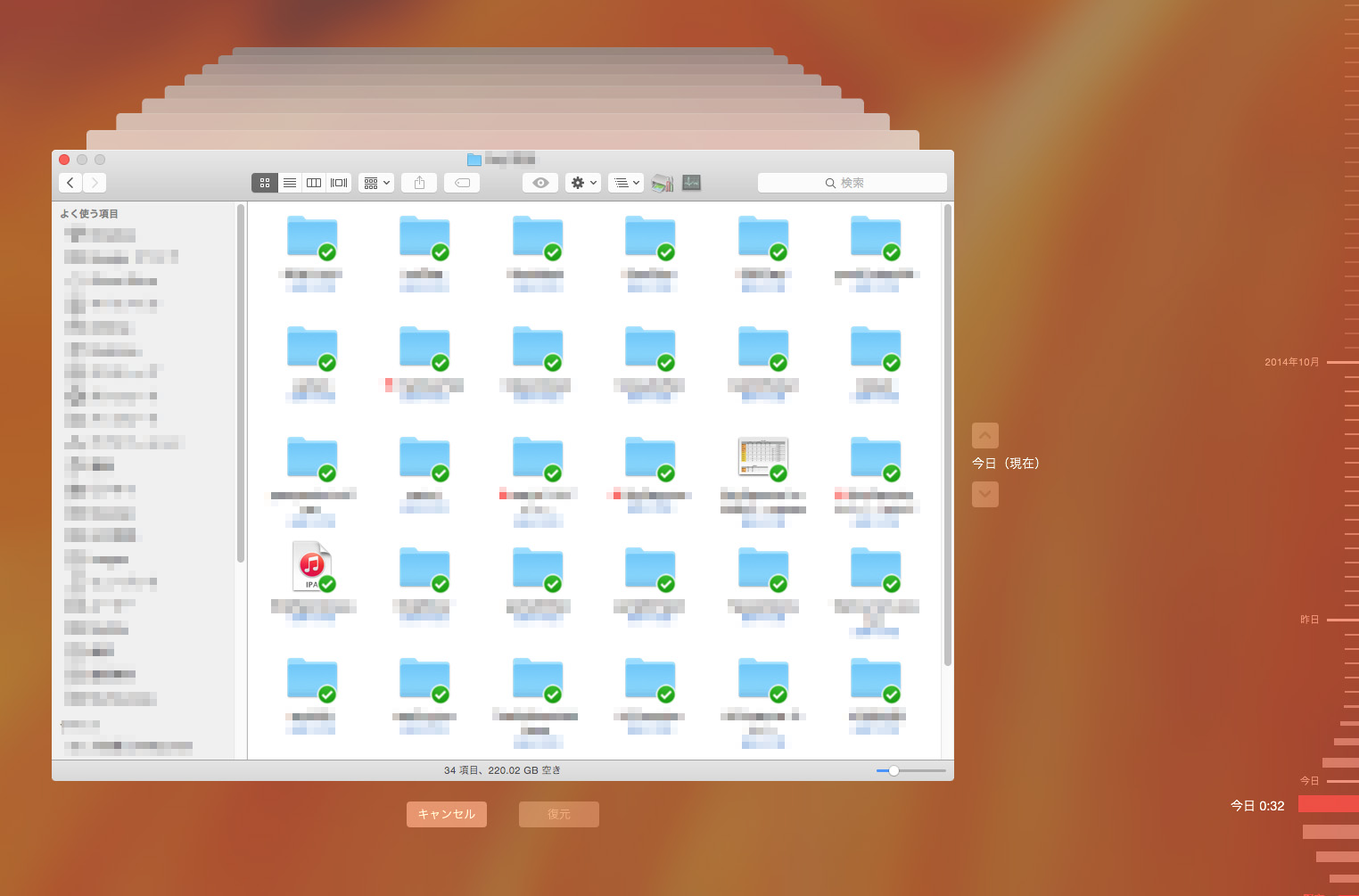This screenshot has width=1359, height=896.
Task: Switch Finder to Cover Flow view
Action: pyautogui.click(x=339, y=183)
